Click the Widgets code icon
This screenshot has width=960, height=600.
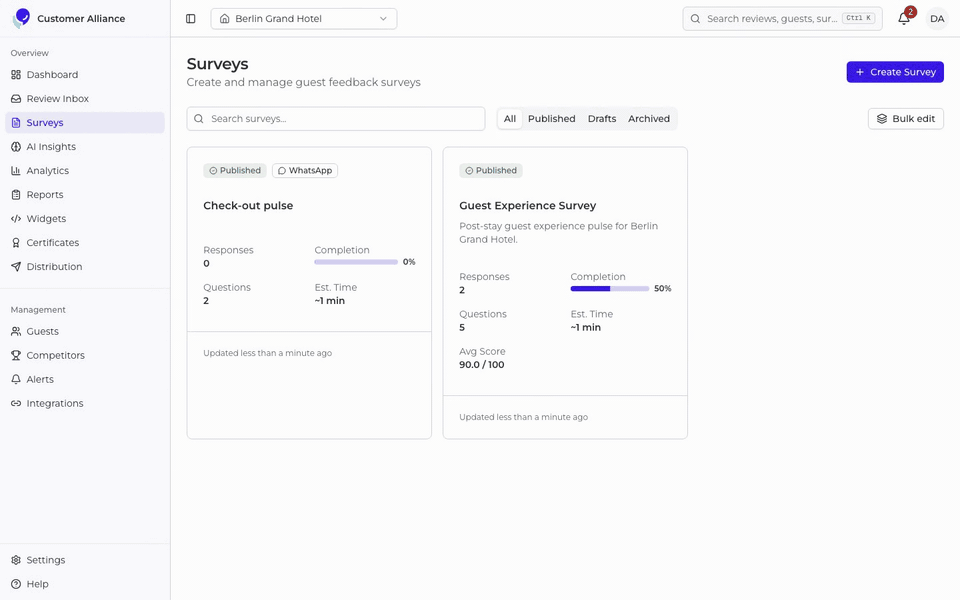point(16,219)
